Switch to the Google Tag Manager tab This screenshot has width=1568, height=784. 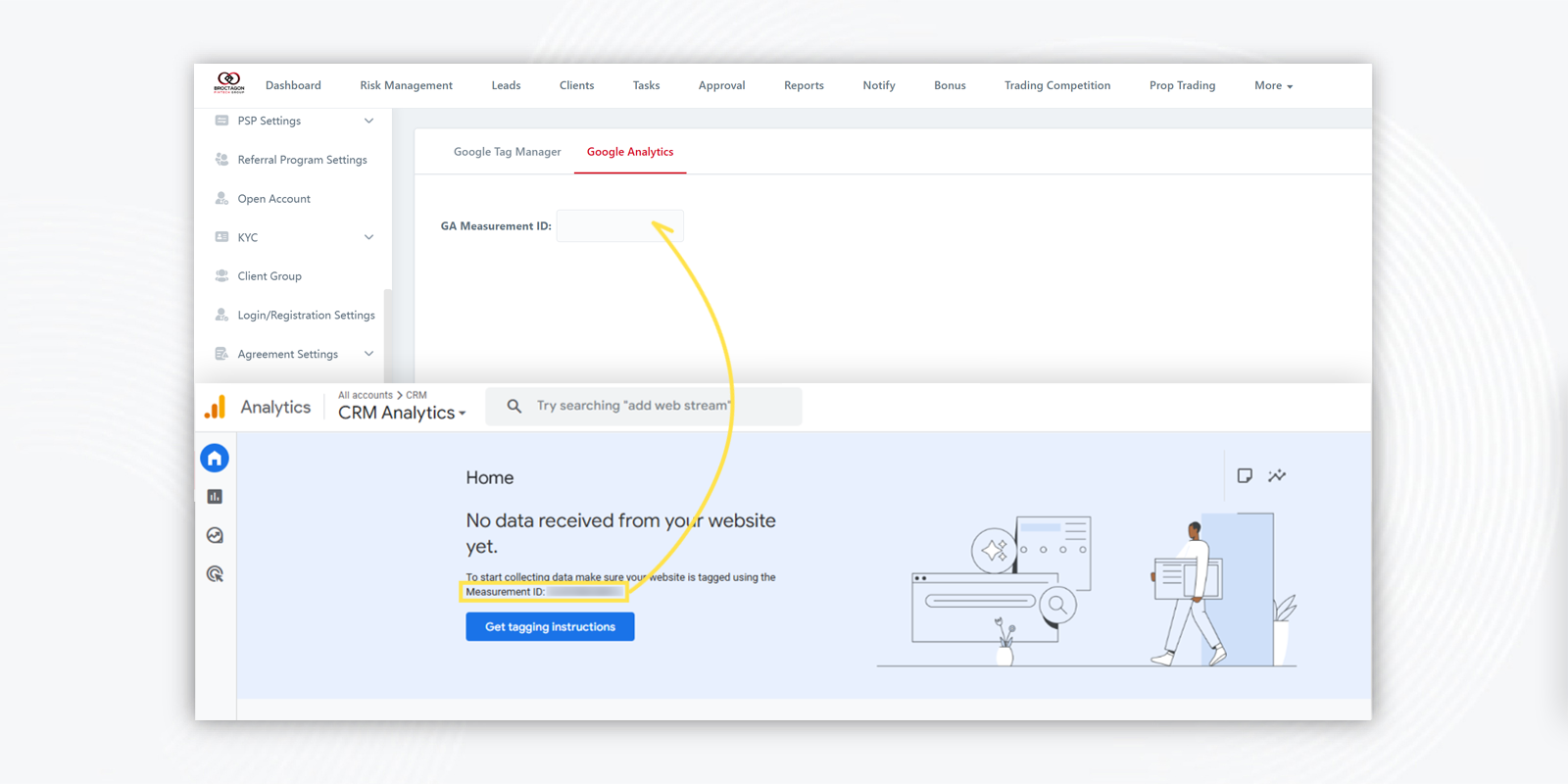tap(507, 152)
